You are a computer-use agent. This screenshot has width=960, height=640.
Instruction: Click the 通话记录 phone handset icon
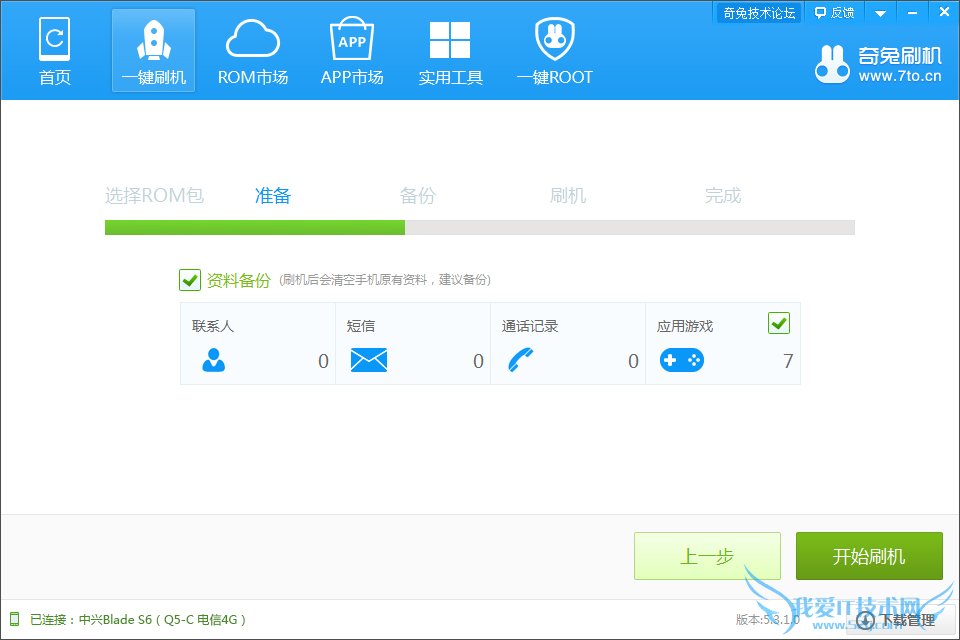(x=520, y=360)
